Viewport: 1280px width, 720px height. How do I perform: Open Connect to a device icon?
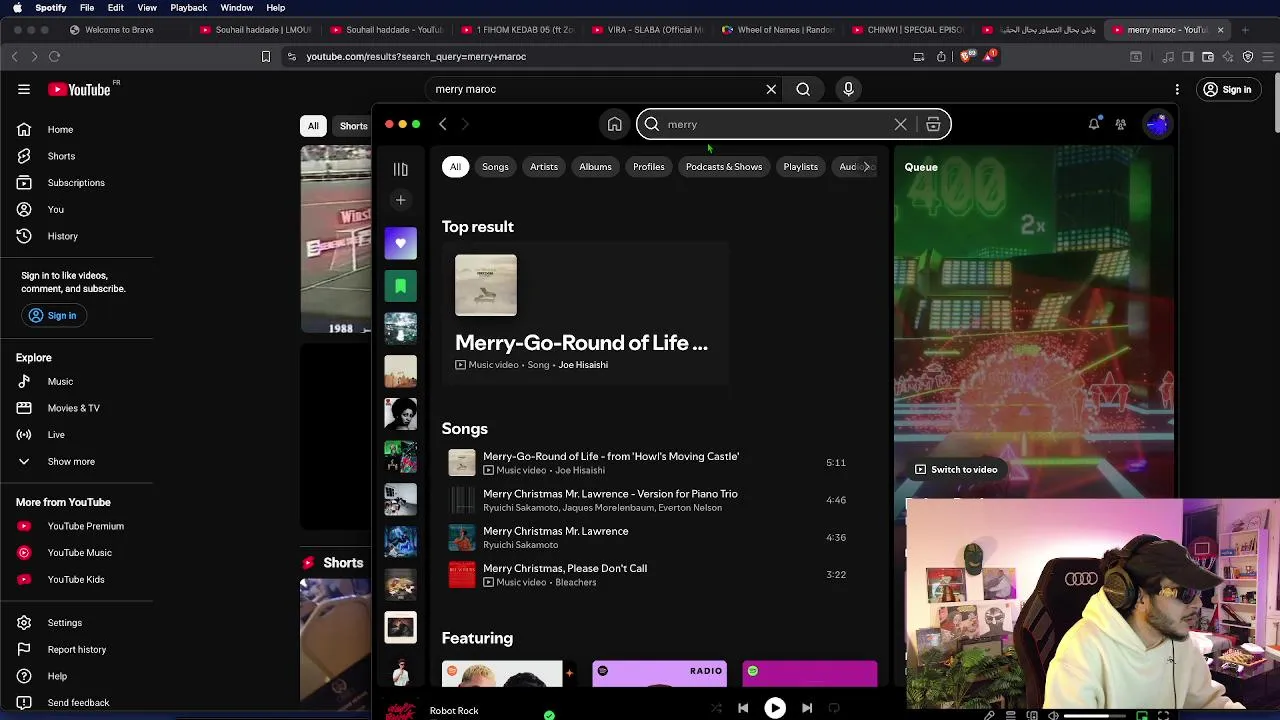pyautogui.click(x=1032, y=716)
